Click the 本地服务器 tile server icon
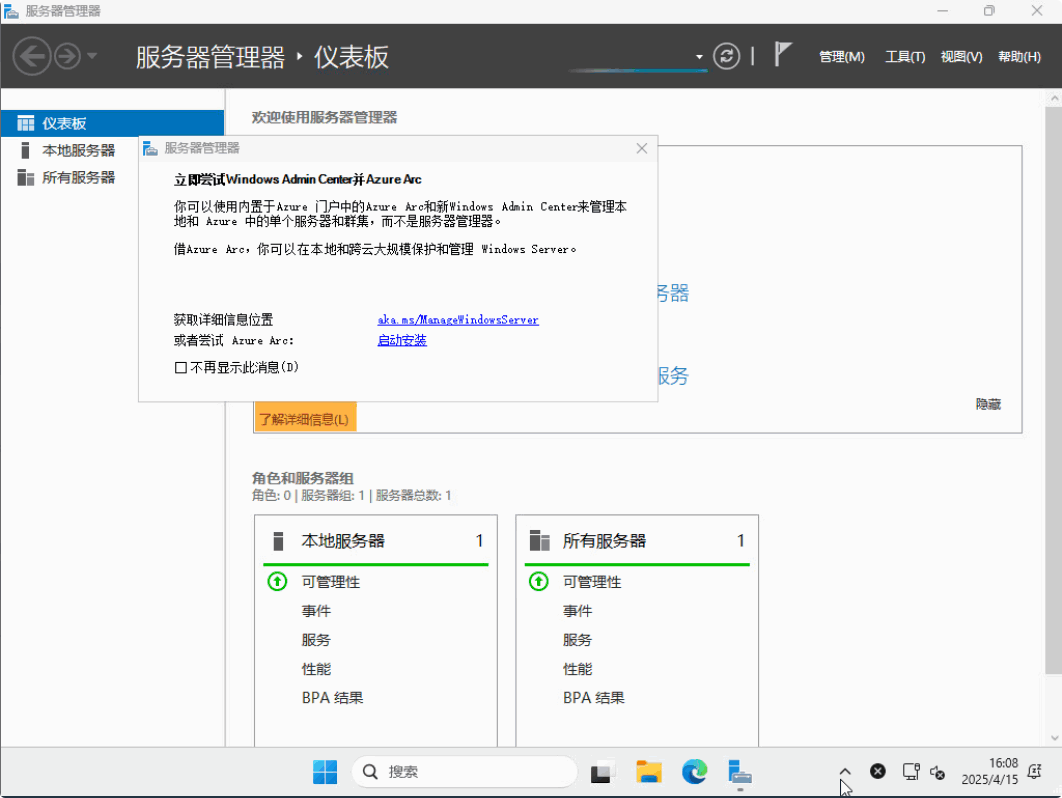Screen dimensions: 1062x798 click(278, 541)
